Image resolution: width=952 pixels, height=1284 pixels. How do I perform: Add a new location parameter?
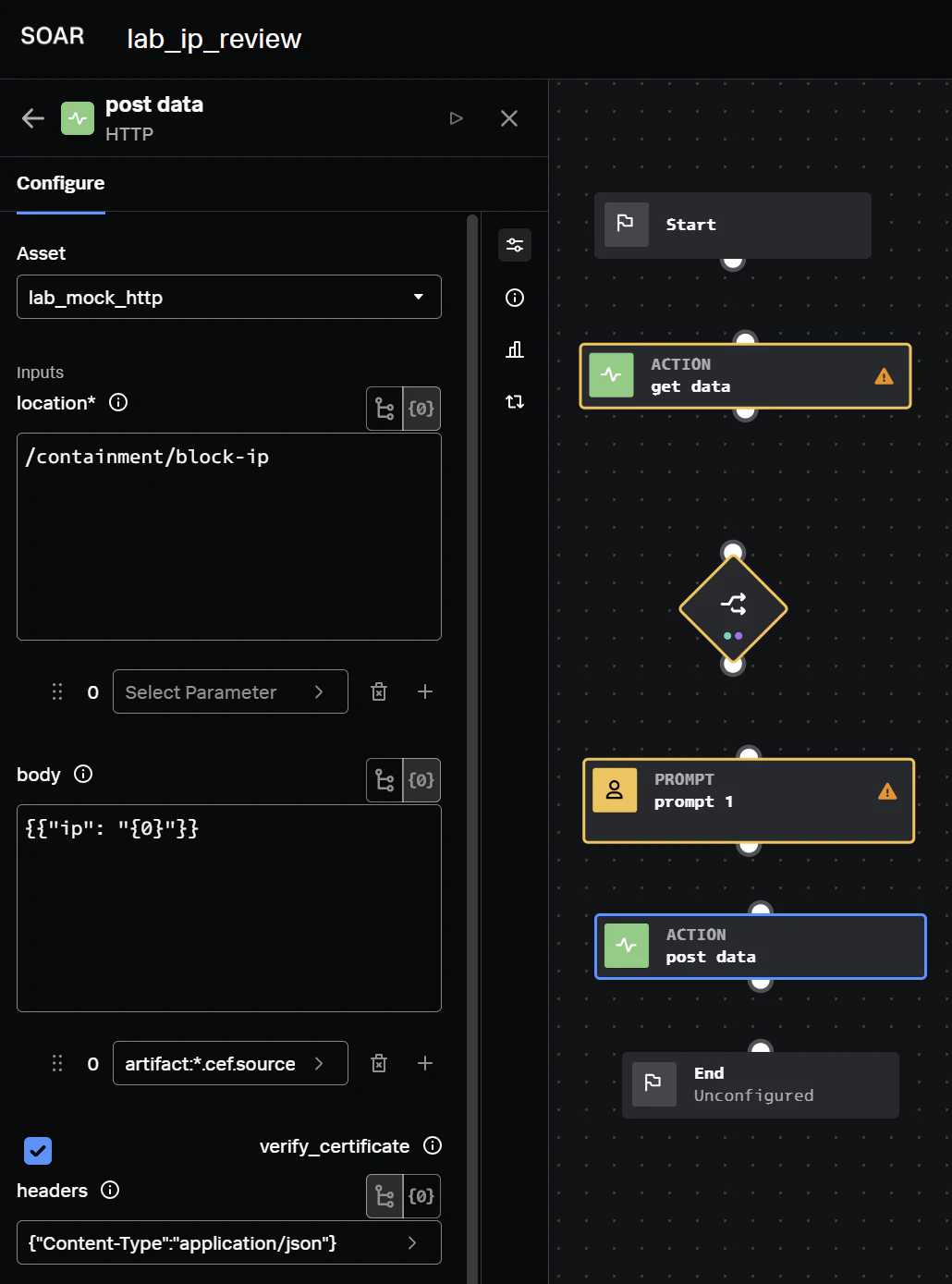click(x=425, y=691)
